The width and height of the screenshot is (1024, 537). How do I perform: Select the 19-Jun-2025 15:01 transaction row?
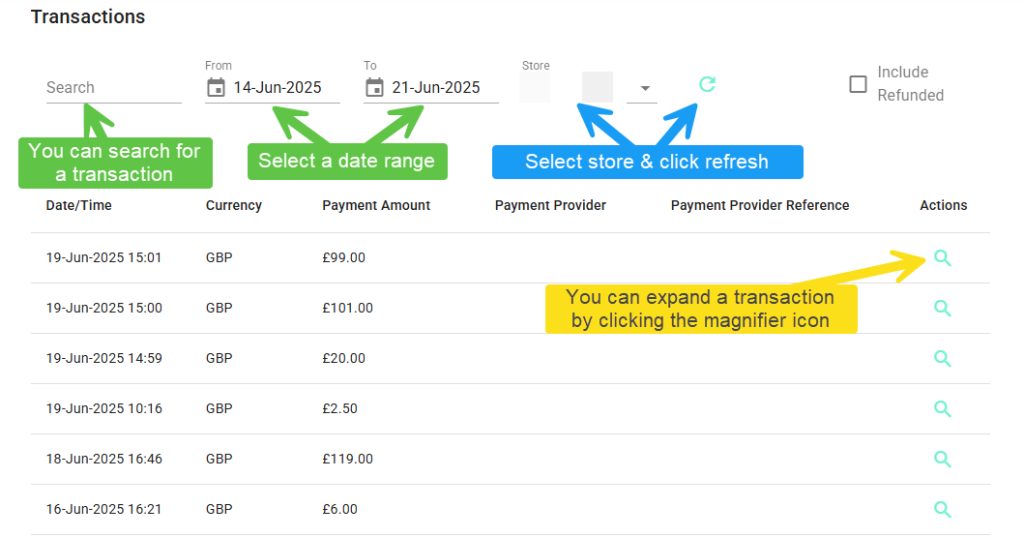coord(510,258)
